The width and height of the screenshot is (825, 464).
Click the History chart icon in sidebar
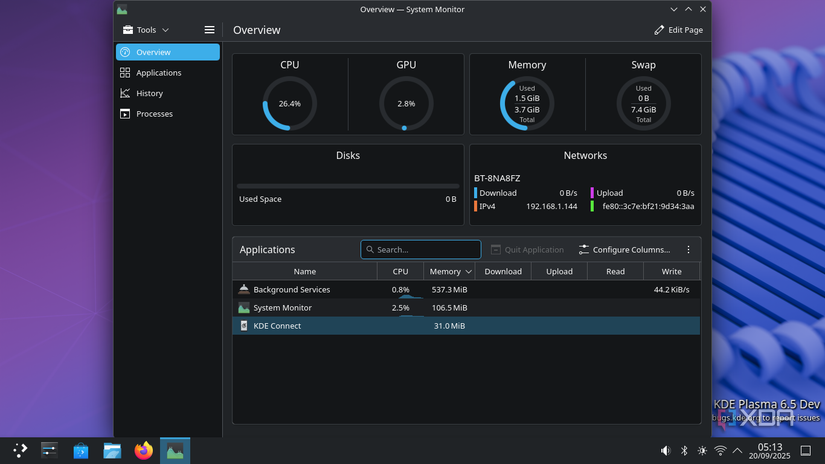125,93
